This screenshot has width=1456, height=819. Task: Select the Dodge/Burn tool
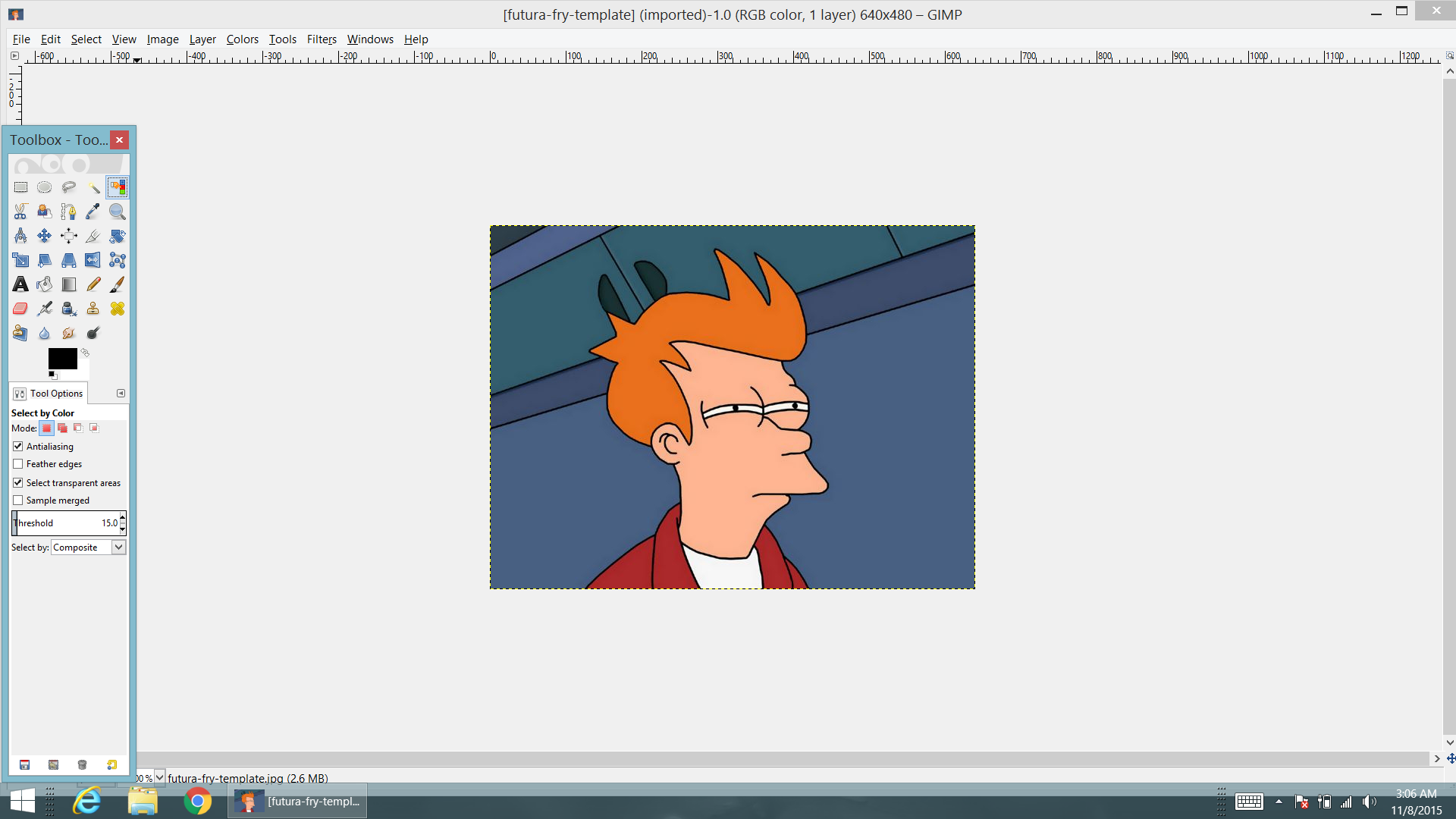(x=93, y=333)
